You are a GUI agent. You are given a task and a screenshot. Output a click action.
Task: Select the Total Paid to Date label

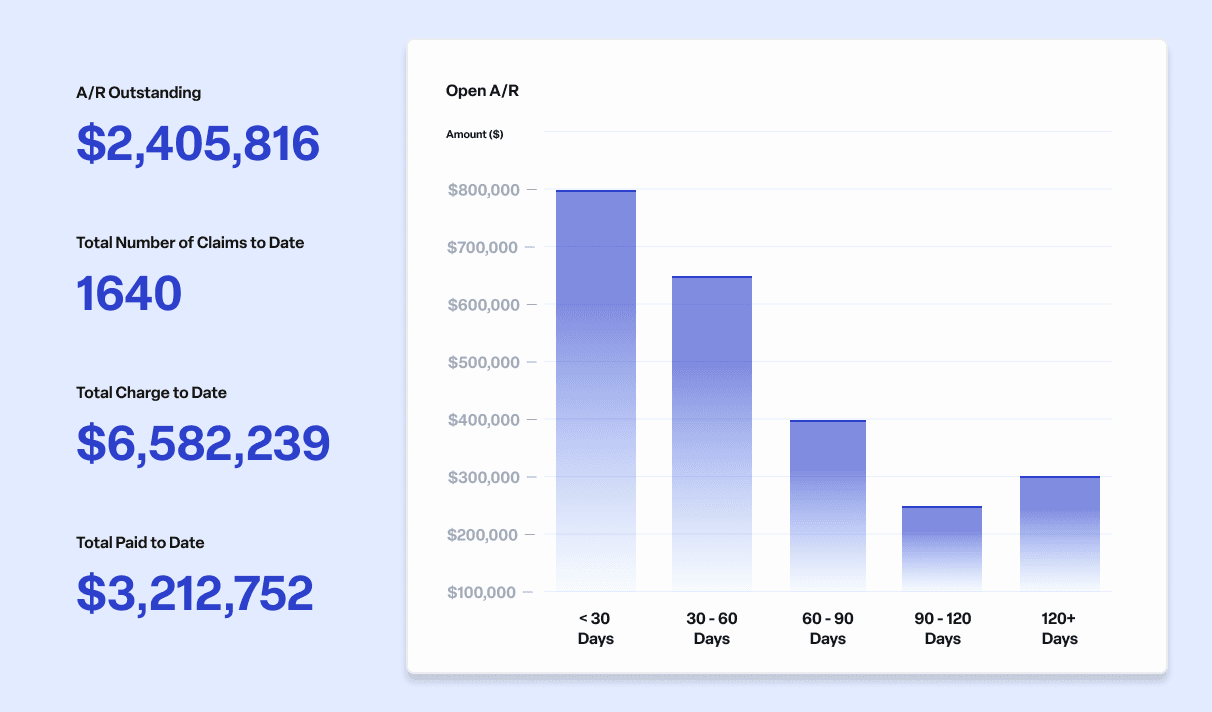tap(140, 543)
